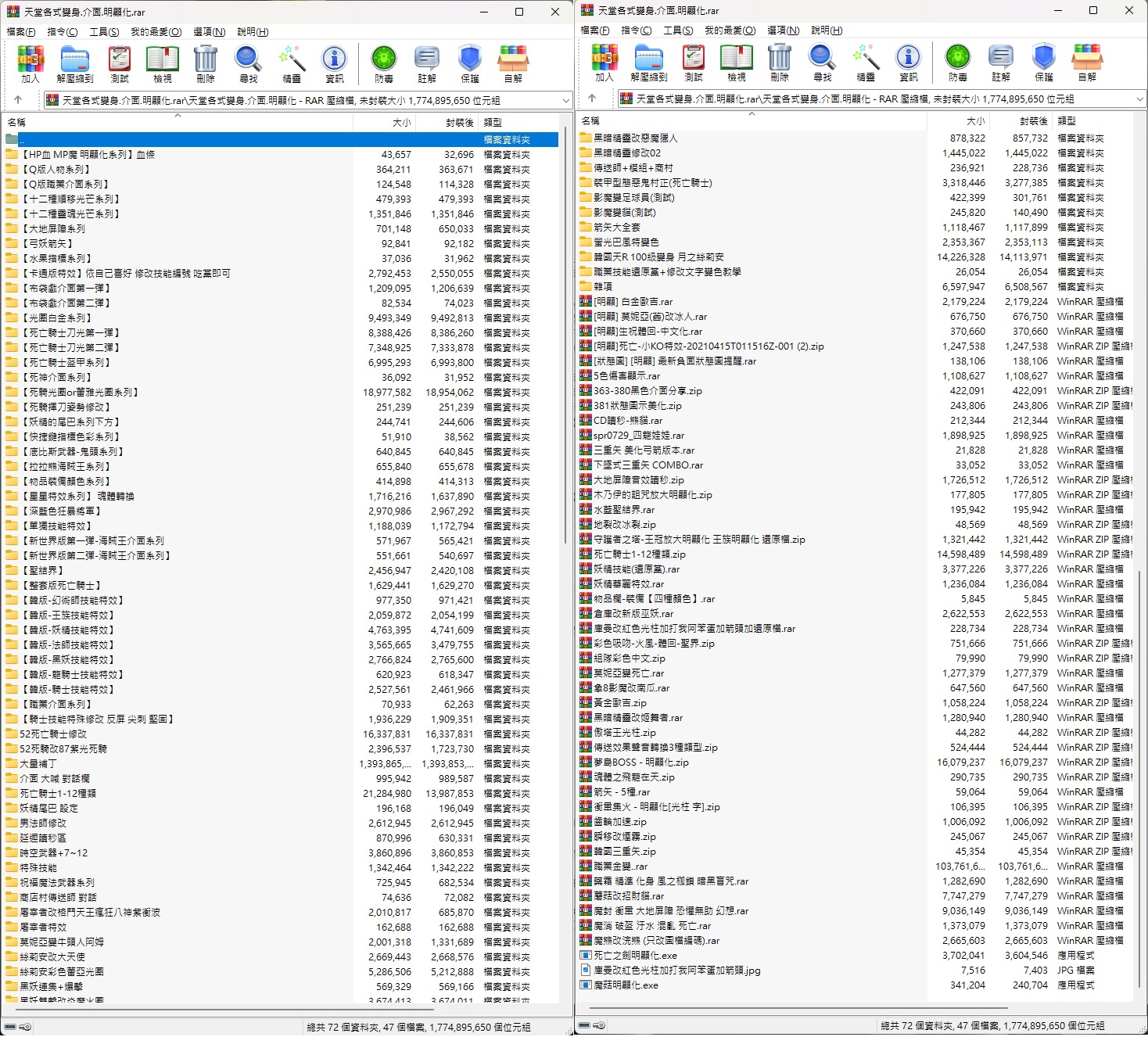Click the 測試 (Test) icon in left window
Viewport: 1148px width, 1037px height.
tap(120, 64)
